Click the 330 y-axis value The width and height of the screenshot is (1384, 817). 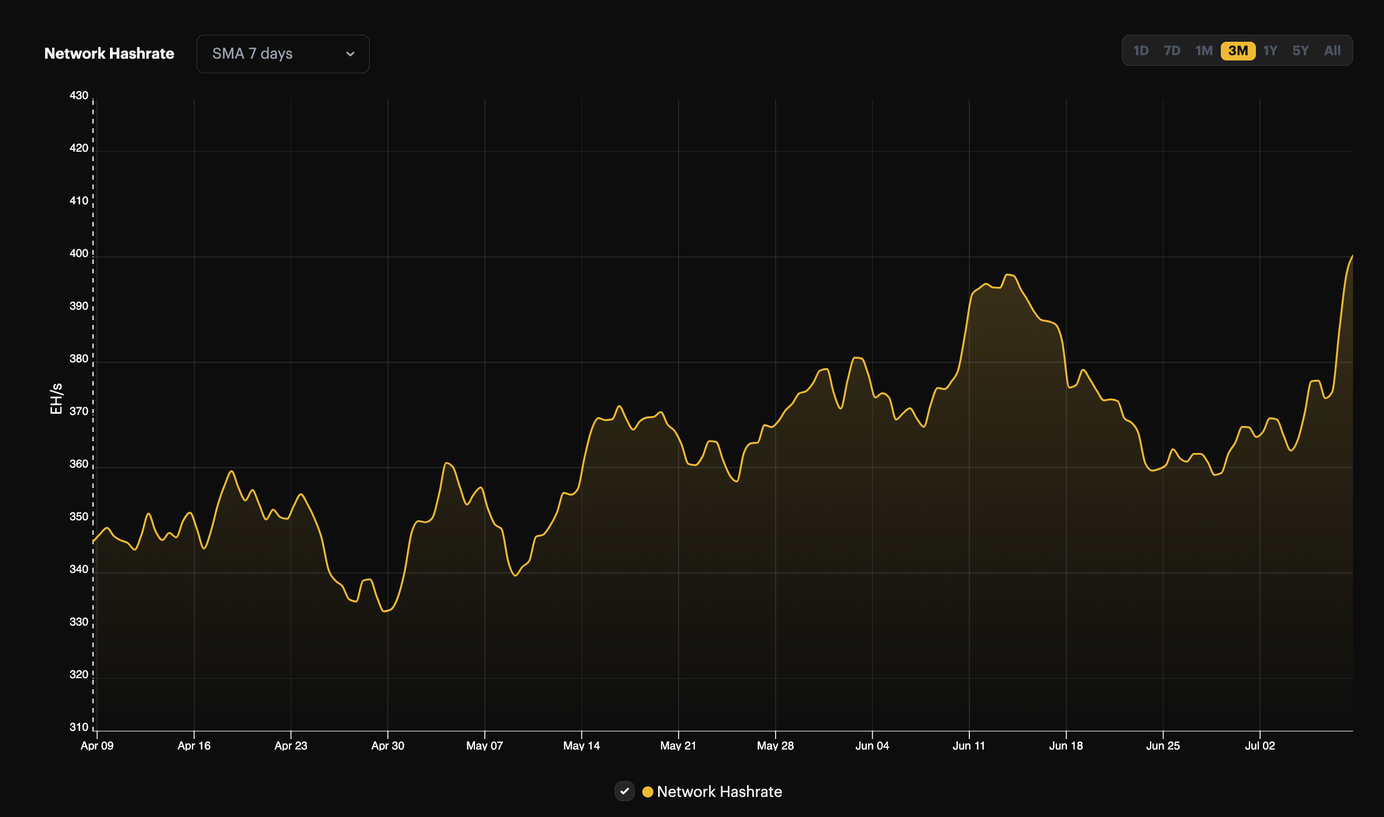[78, 622]
